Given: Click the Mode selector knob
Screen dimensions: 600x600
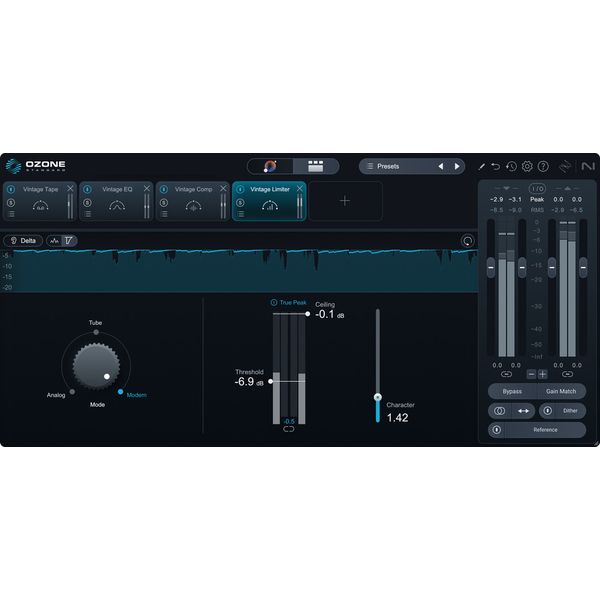Looking at the screenshot, I should tap(96, 366).
